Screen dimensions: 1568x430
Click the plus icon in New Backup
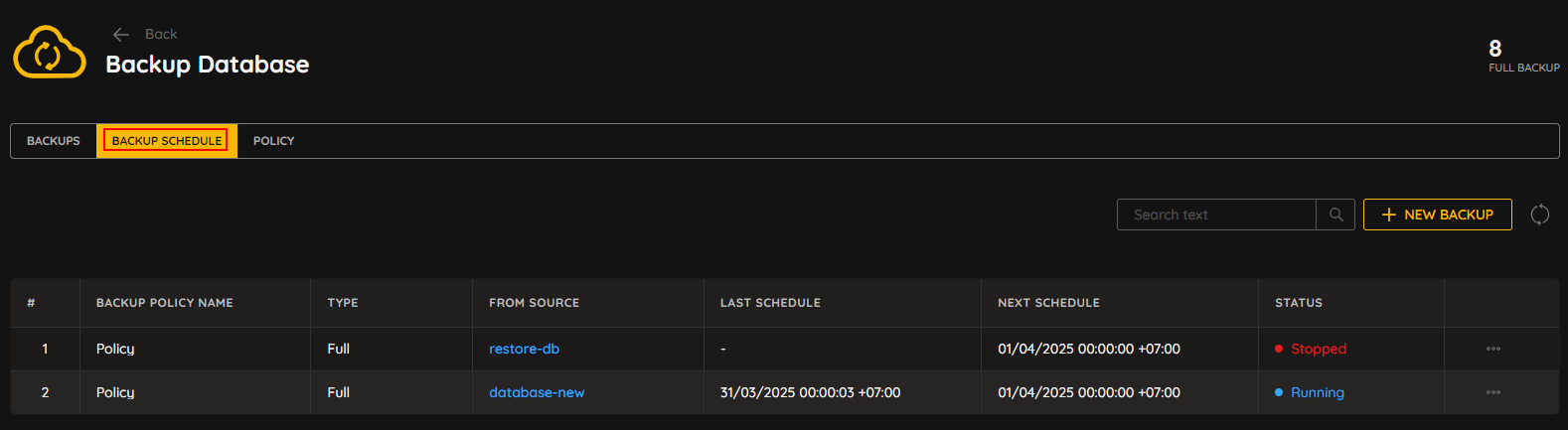(1389, 215)
